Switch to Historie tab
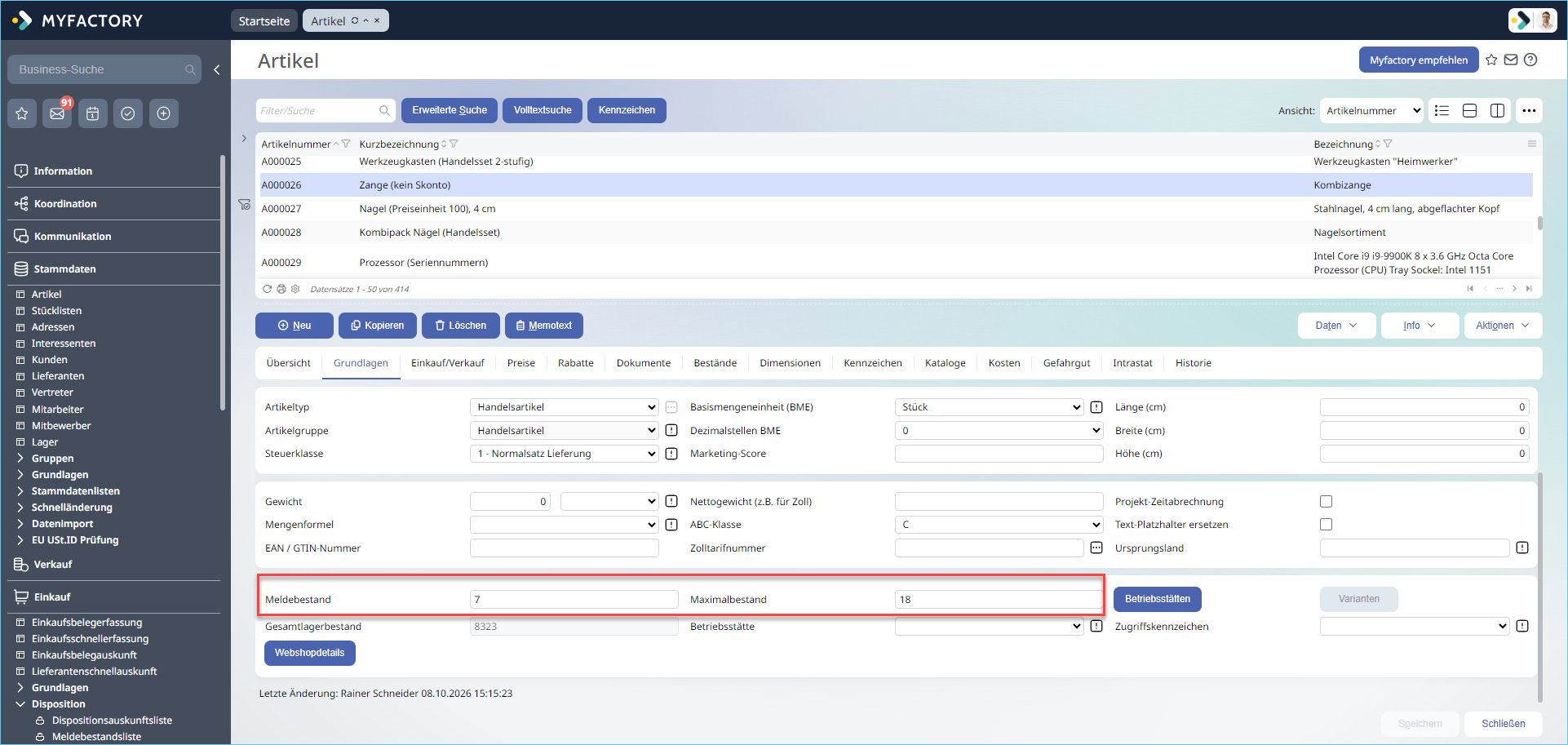The image size is (1568, 745). [1193, 363]
